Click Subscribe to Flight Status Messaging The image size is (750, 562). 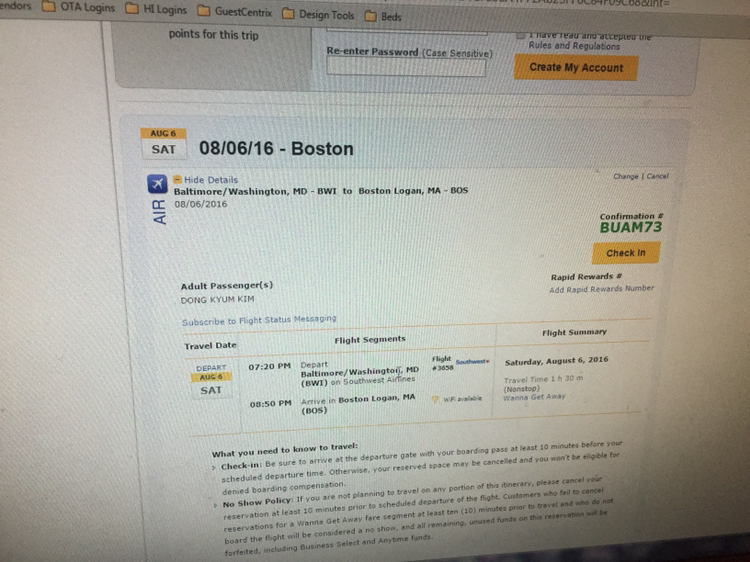pos(259,320)
